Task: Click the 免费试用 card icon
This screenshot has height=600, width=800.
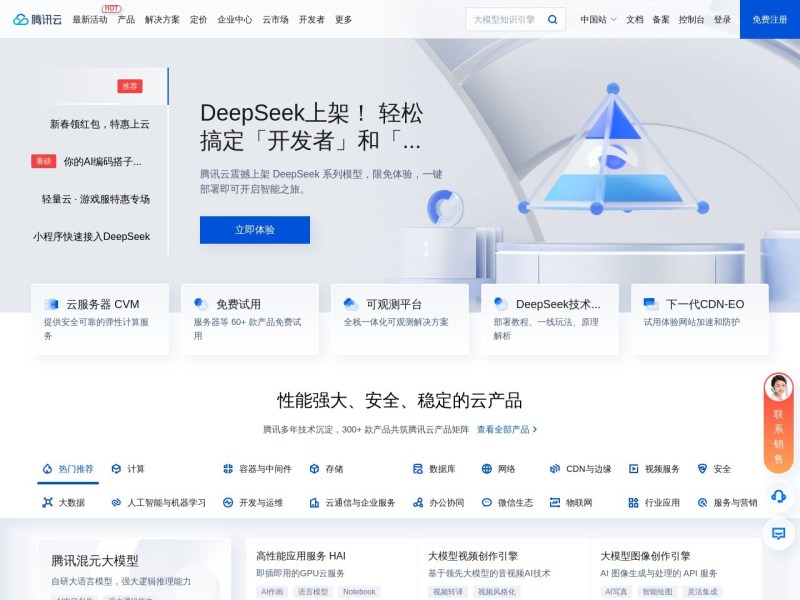Action: [201, 304]
